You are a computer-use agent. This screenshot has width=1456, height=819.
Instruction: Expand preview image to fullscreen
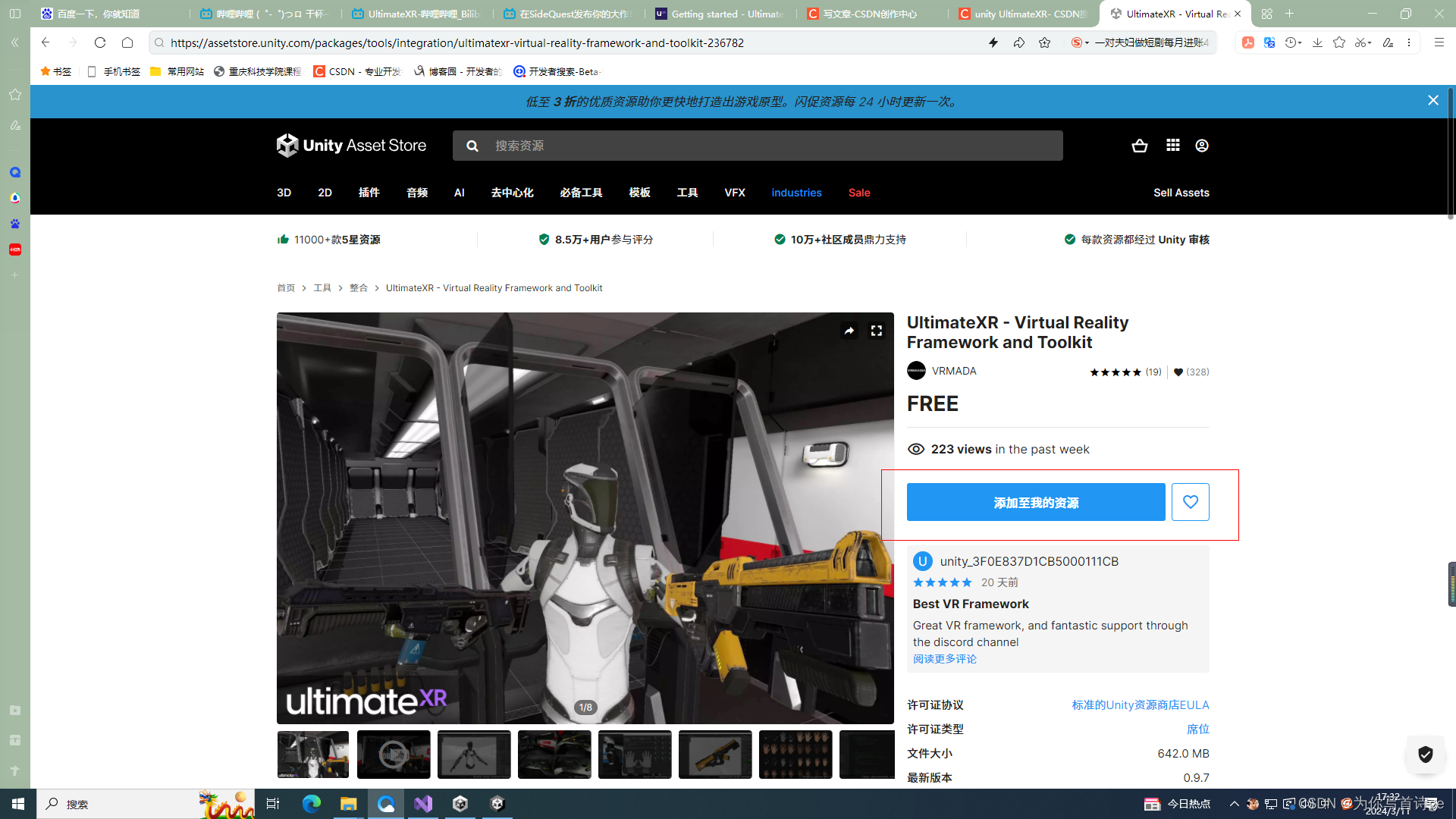pyautogui.click(x=877, y=331)
